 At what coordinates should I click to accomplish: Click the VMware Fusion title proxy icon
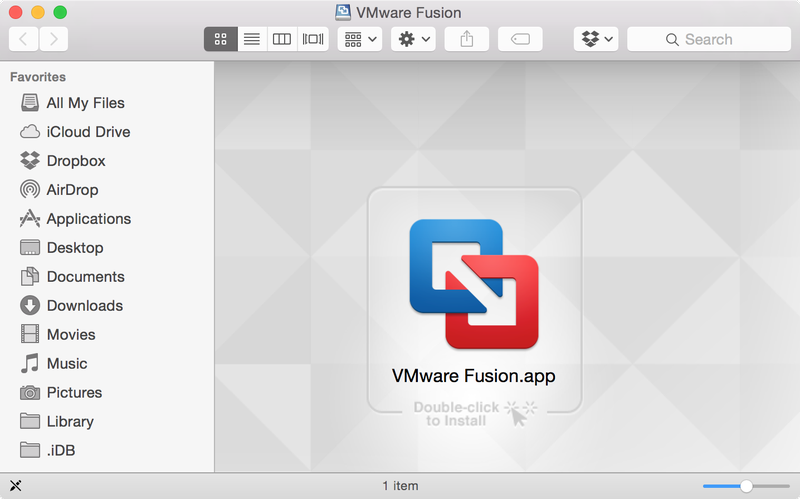pos(343,12)
